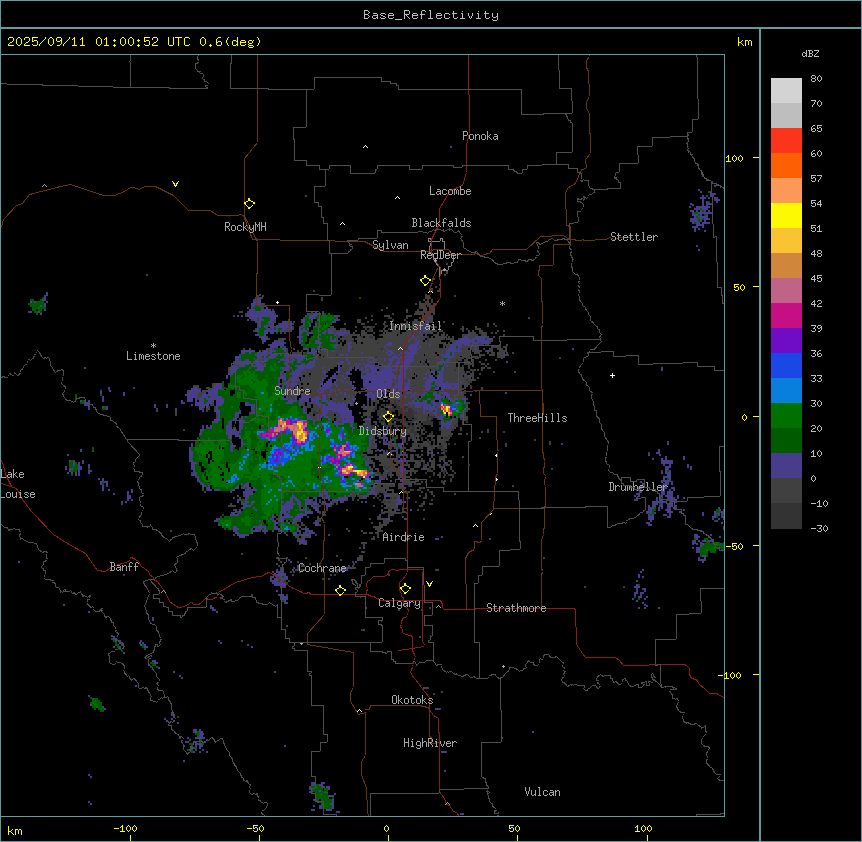Click the slate 0–10 dBZ legend swatch
This screenshot has width=862, height=842.
click(x=786, y=466)
